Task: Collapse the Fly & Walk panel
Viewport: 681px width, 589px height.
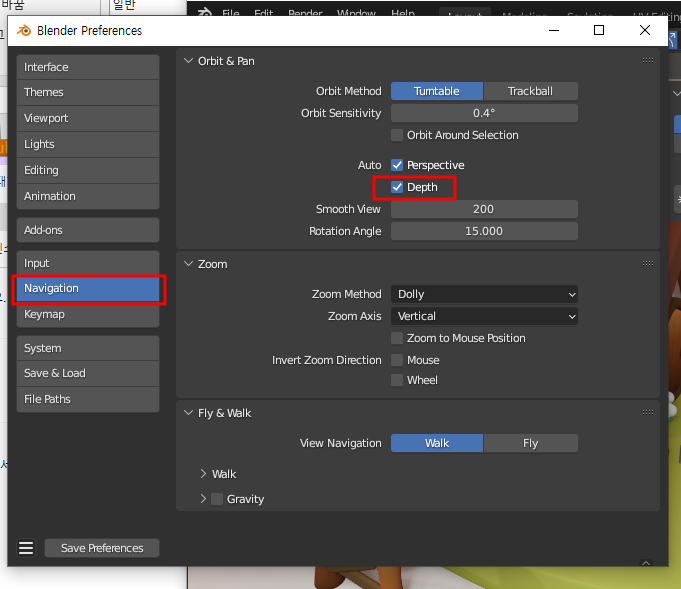Action: 188,413
